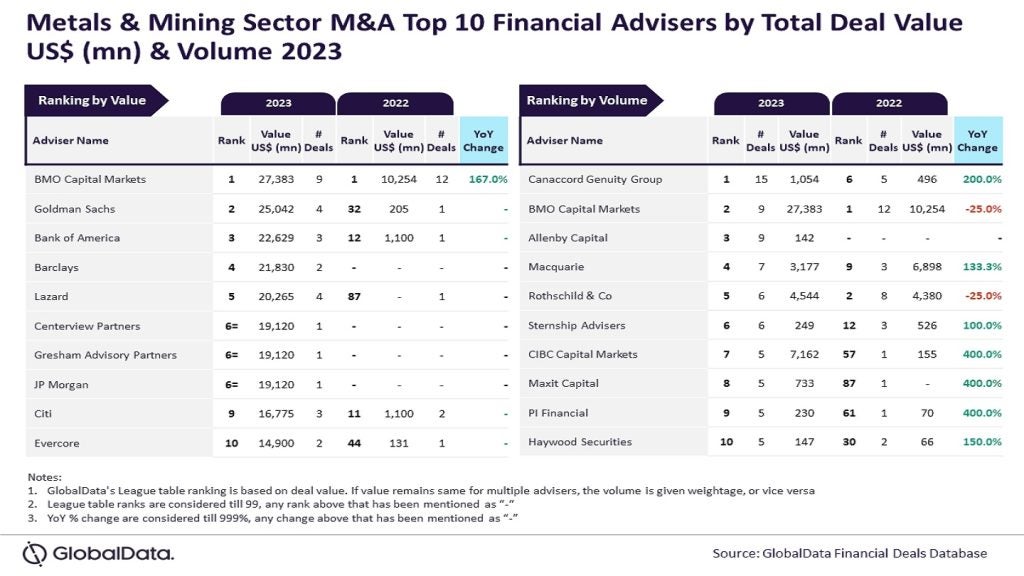Select the BMO Capital Markets row in value ranking

pos(266,179)
